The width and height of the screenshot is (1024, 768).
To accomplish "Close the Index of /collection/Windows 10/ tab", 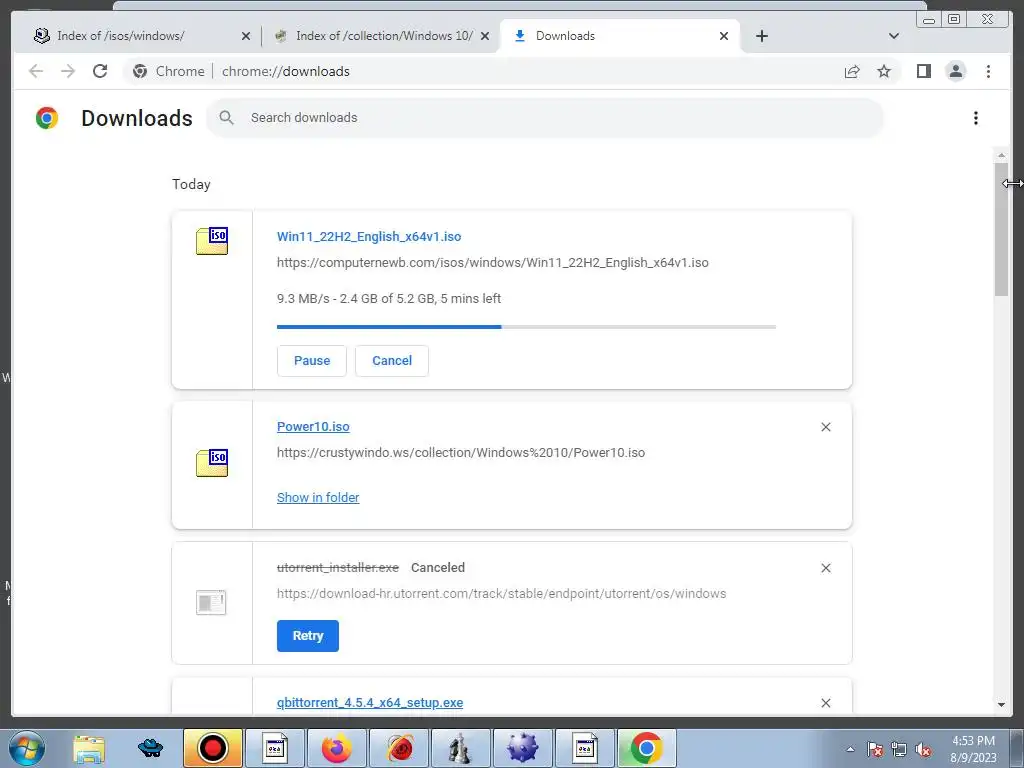I will 485,36.
